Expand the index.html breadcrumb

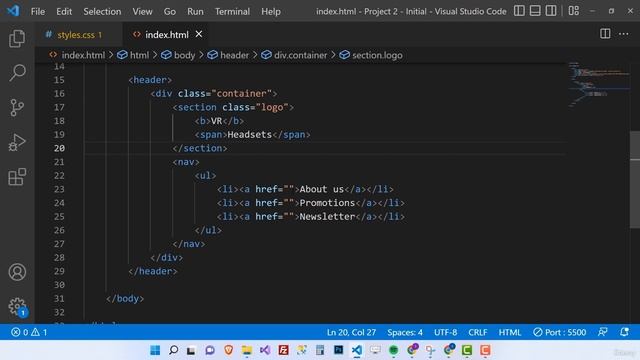click(77, 55)
